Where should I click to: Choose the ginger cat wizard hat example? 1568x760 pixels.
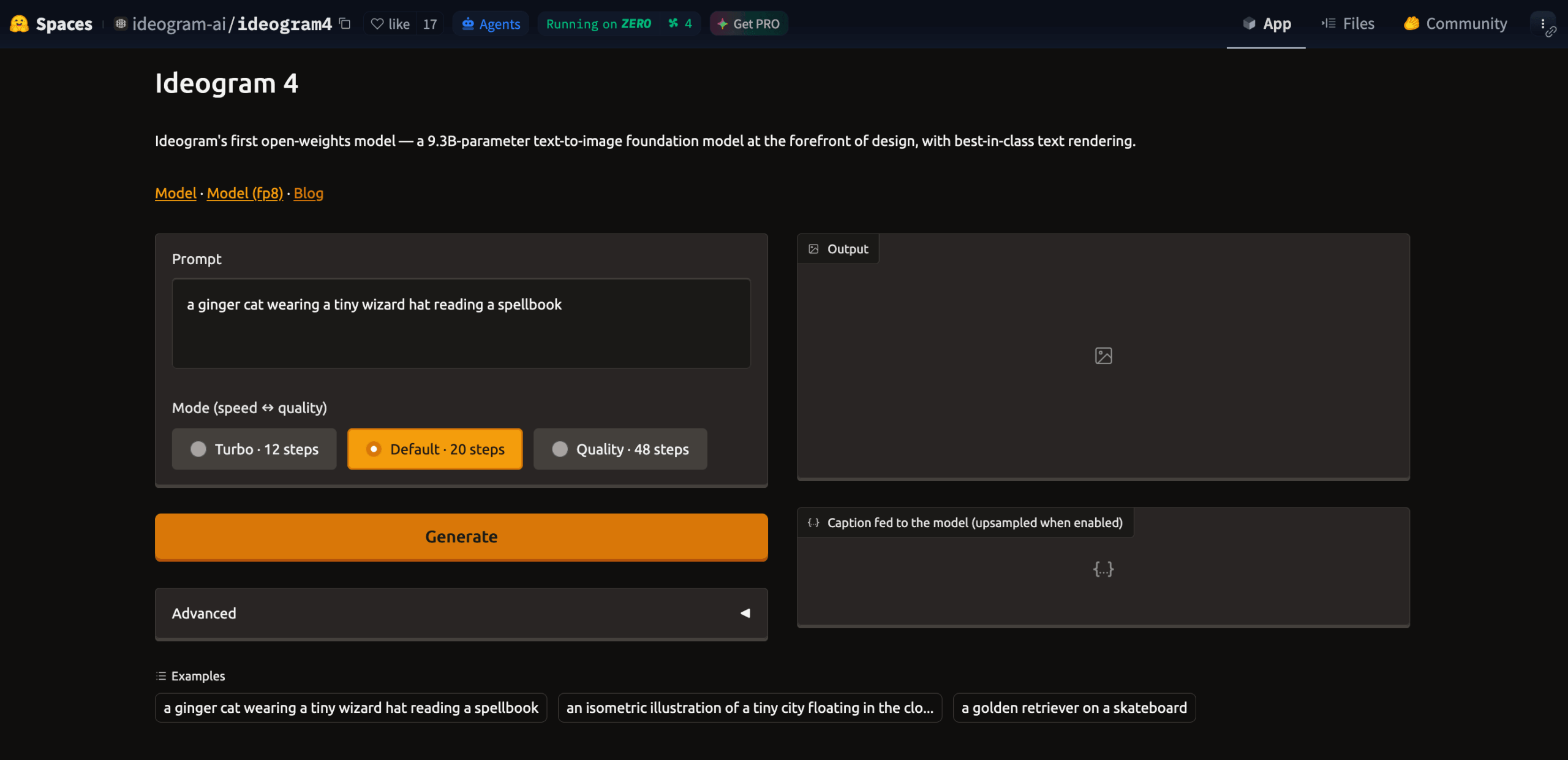coord(351,708)
